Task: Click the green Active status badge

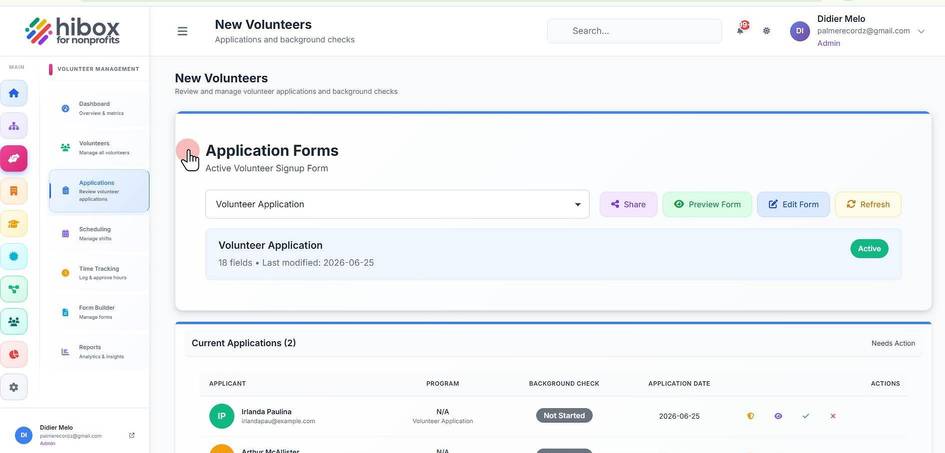Action: point(869,249)
